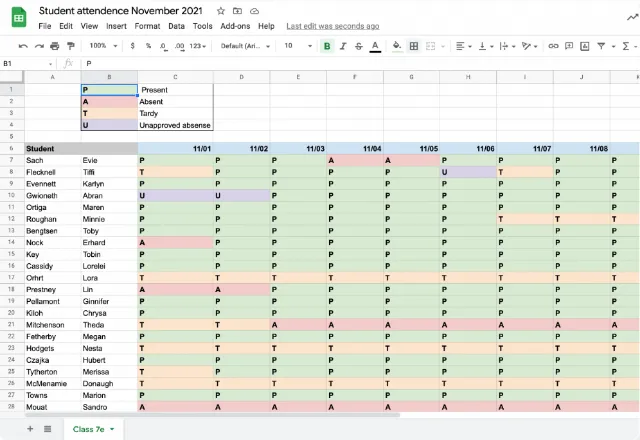Click the Name box showing B1

[x=27, y=64]
